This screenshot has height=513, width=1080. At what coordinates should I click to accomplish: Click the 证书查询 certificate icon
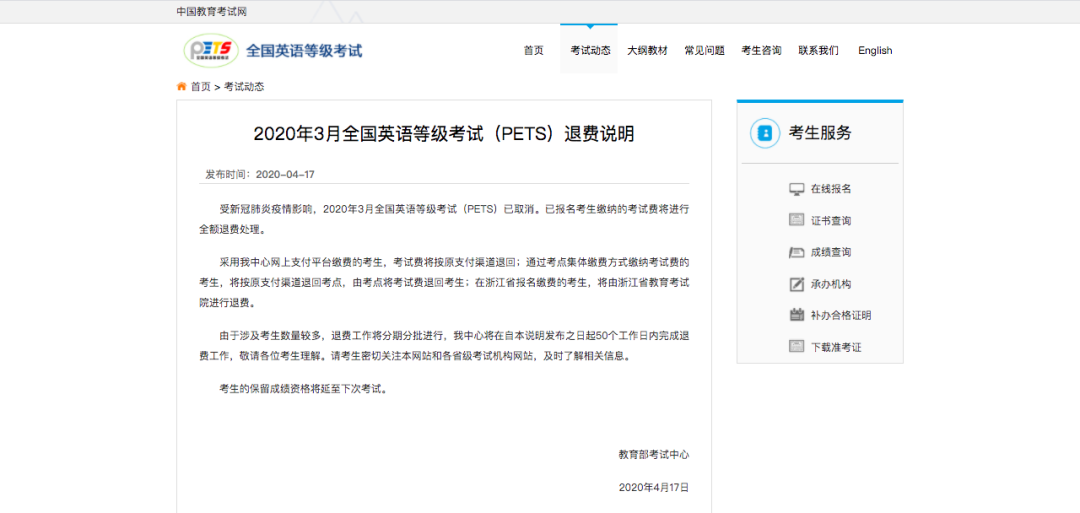point(796,220)
